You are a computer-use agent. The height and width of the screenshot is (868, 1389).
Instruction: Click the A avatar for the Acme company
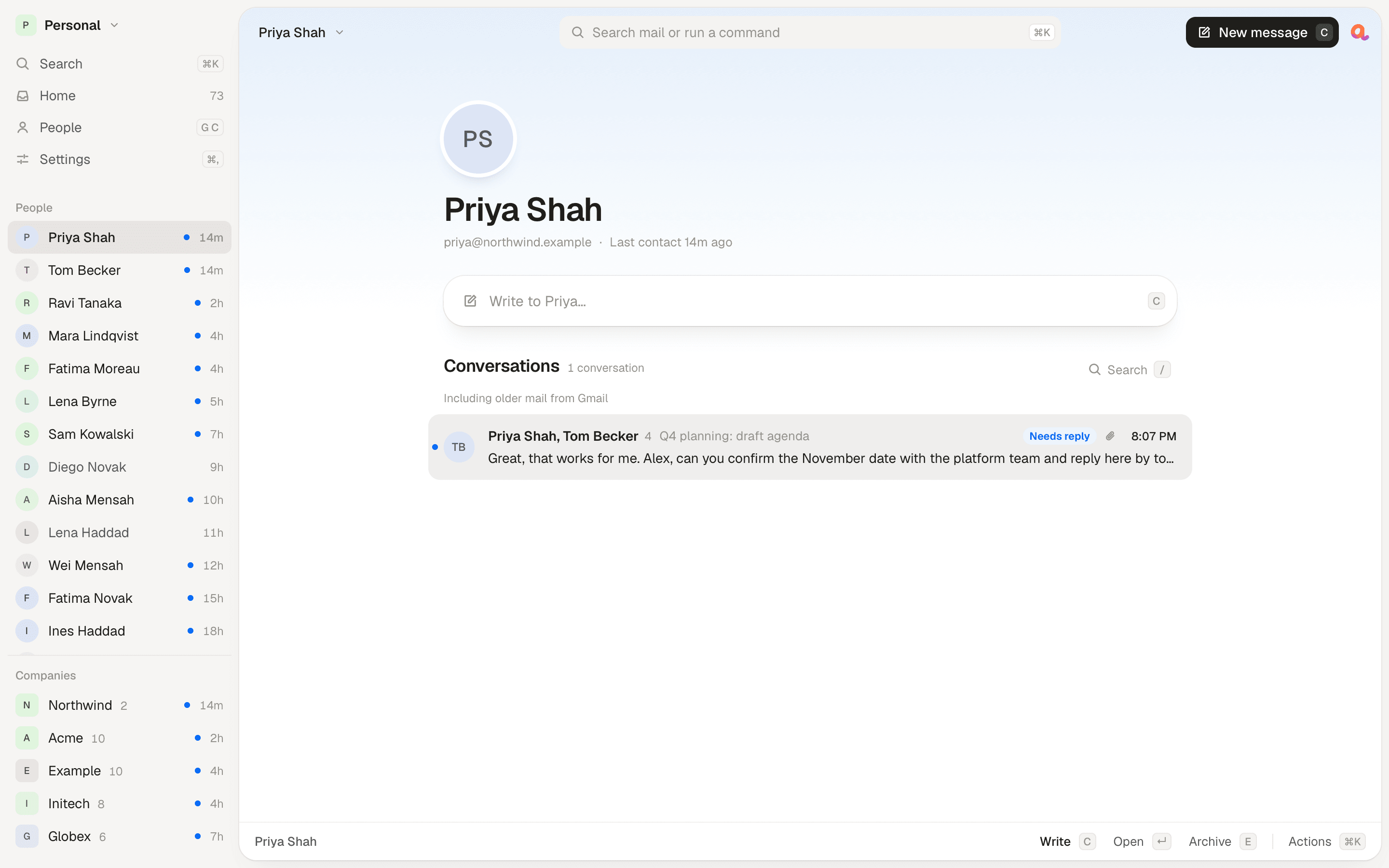27,738
